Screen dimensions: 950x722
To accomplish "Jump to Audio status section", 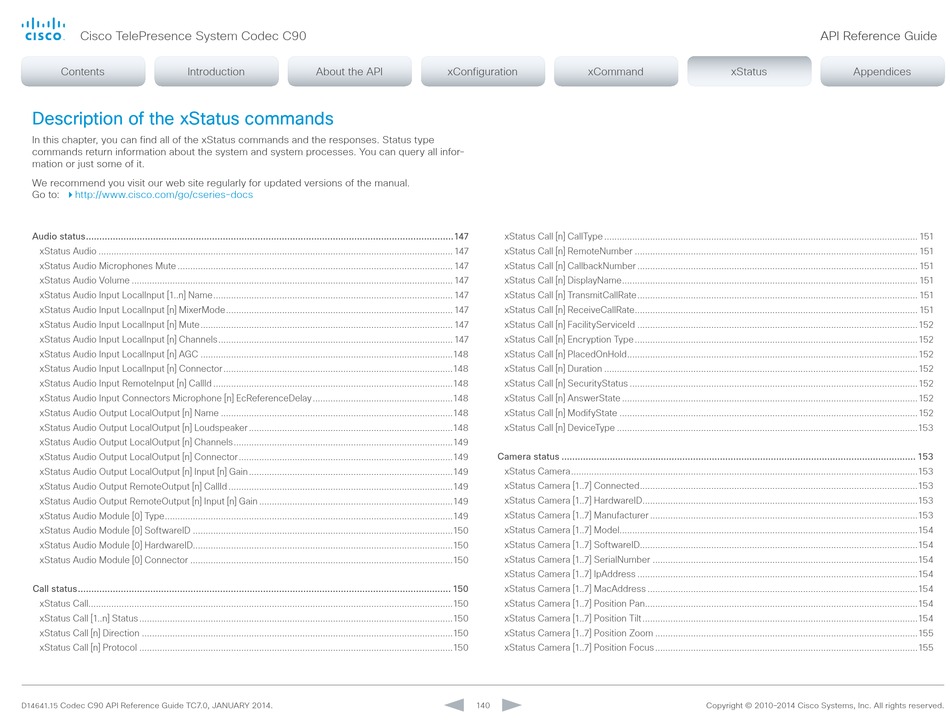I will pyautogui.click(x=250, y=237).
